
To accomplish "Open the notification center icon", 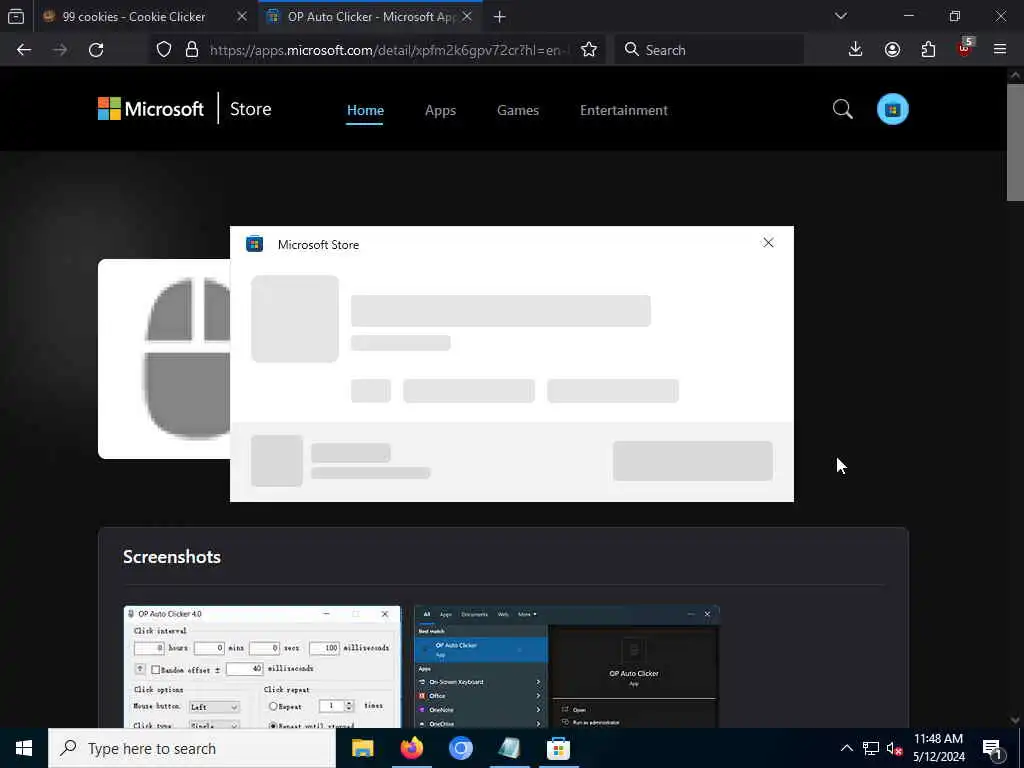I will (x=993, y=748).
